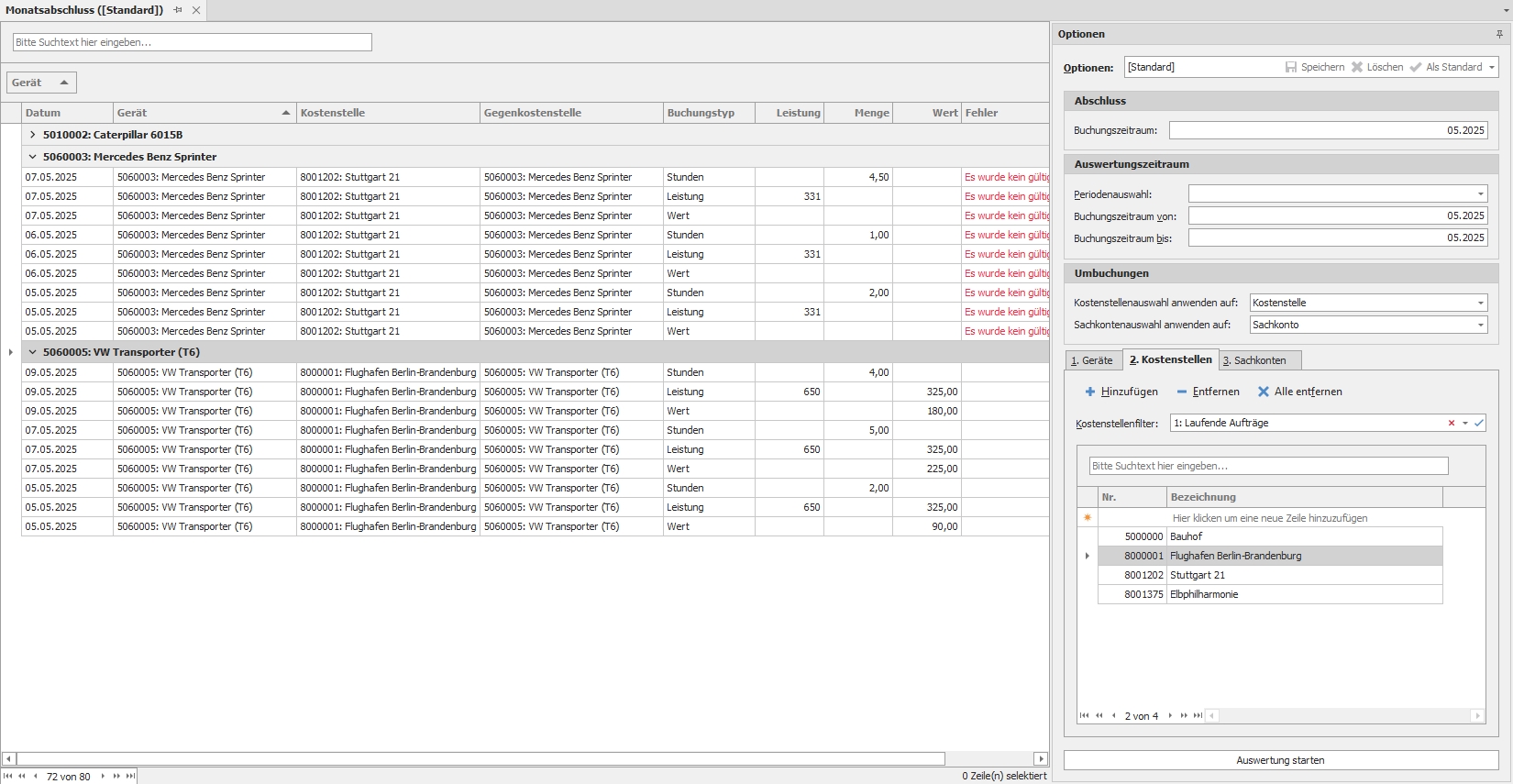Image resolution: width=1513 pixels, height=784 pixels.
Task: Pin the Monatsabschluss tab
Action: [x=178, y=10]
